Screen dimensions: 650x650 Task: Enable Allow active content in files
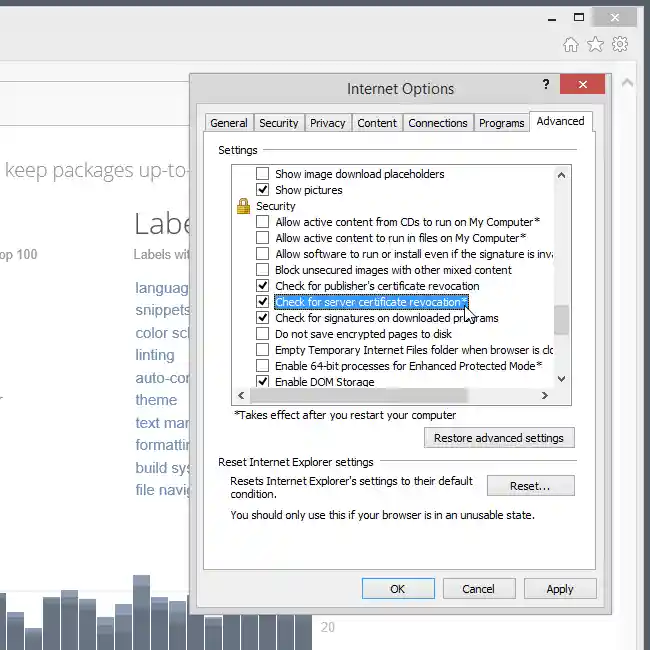(x=262, y=238)
